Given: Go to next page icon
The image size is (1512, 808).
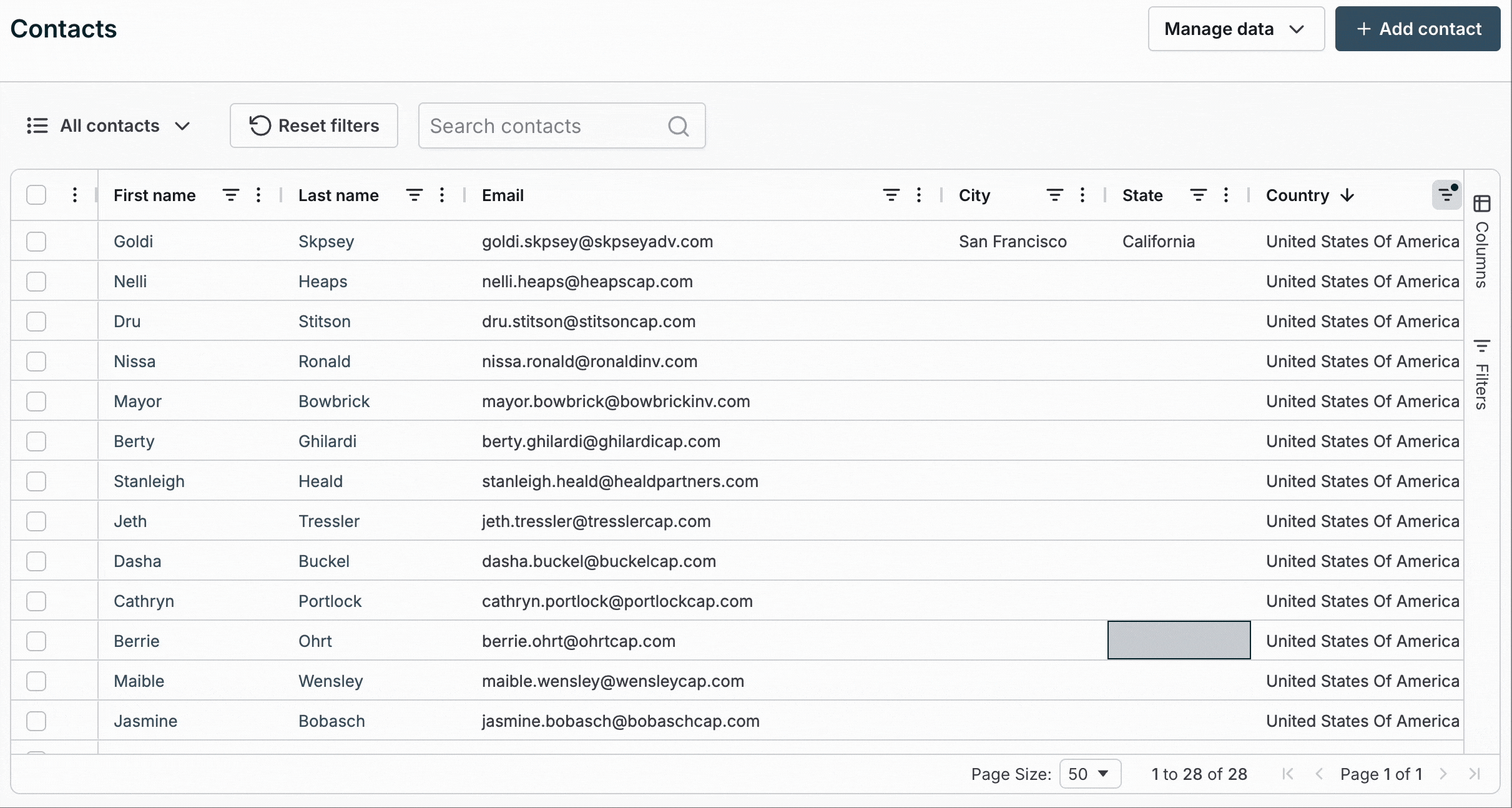Looking at the screenshot, I should [1443, 774].
